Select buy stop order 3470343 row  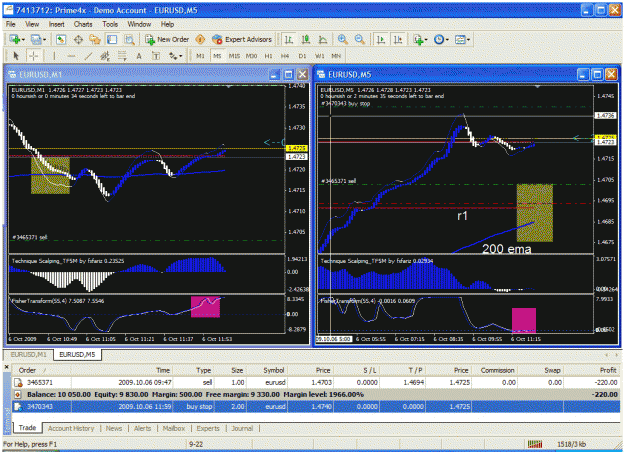tap(316, 407)
